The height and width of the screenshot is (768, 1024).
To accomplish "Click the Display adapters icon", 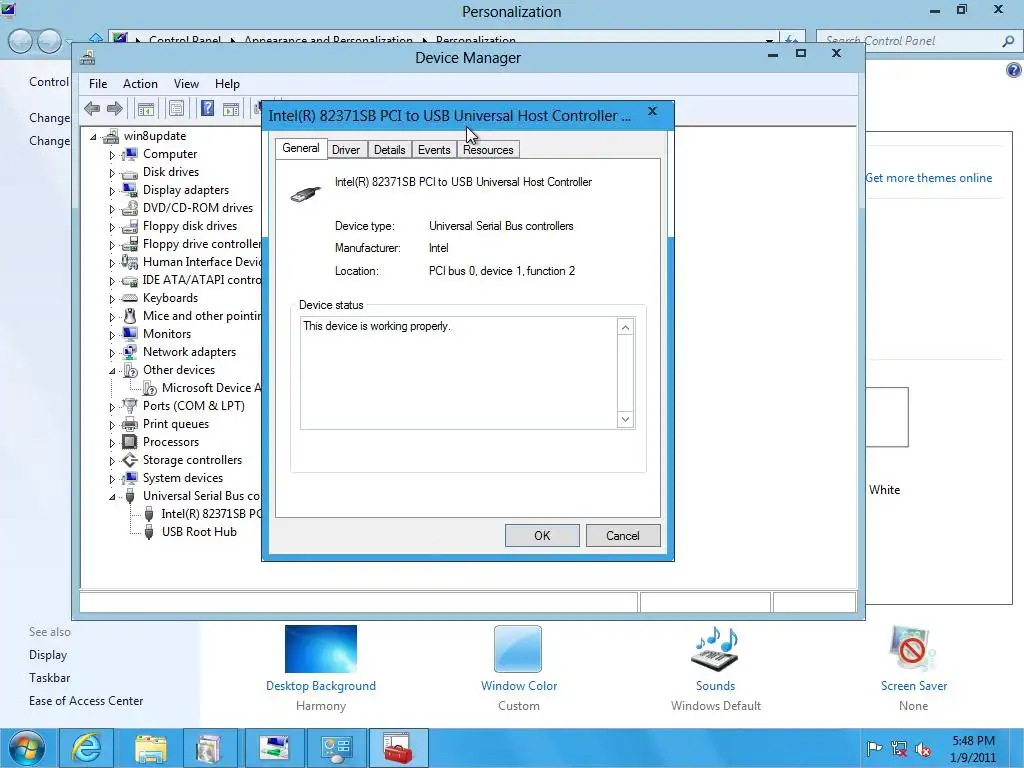I will (x=130, y=190).
